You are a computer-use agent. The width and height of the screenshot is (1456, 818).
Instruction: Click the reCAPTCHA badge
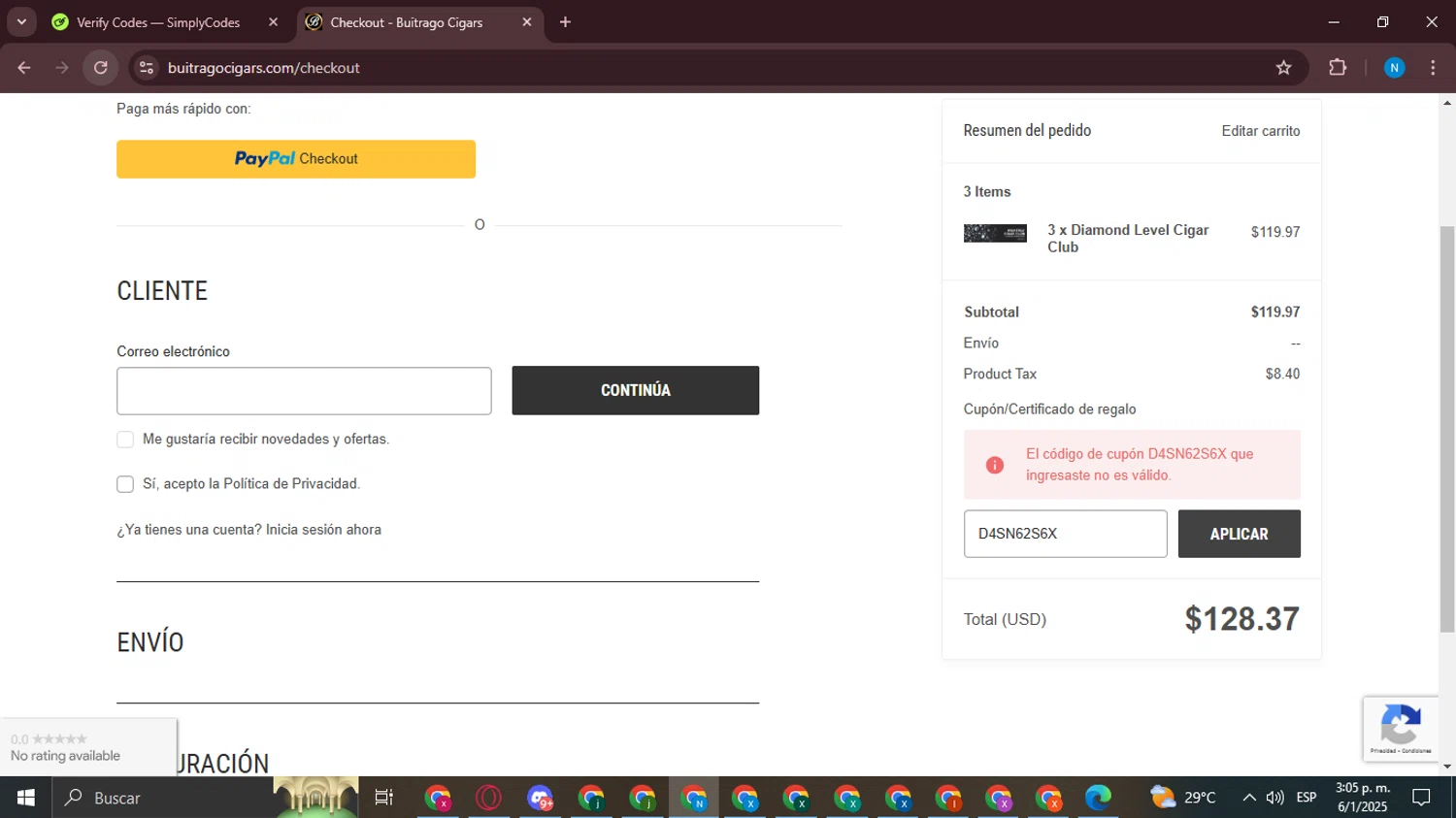(1401, 729)
